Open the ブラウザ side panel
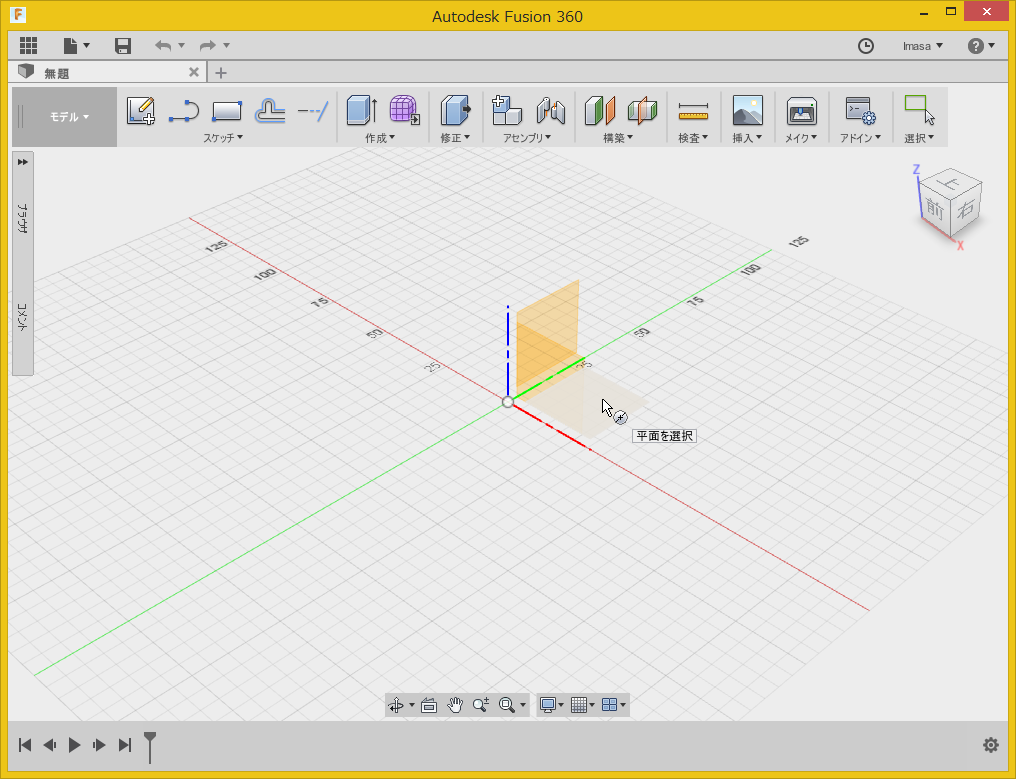 (x=23, y=218)
